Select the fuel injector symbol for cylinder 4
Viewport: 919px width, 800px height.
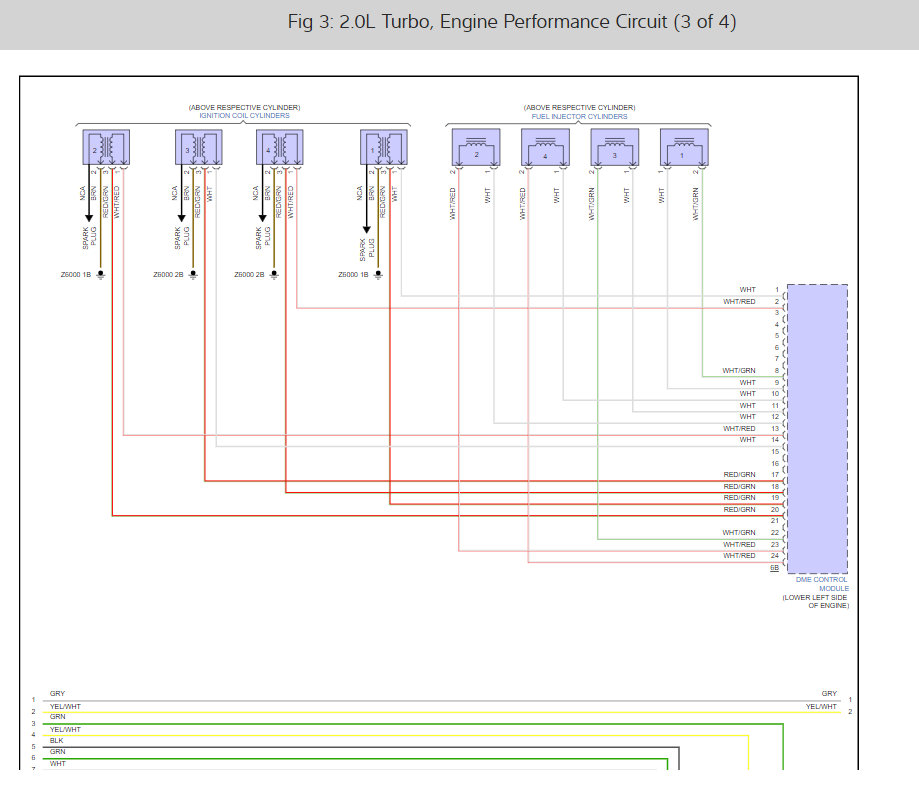tap(545, 147)
